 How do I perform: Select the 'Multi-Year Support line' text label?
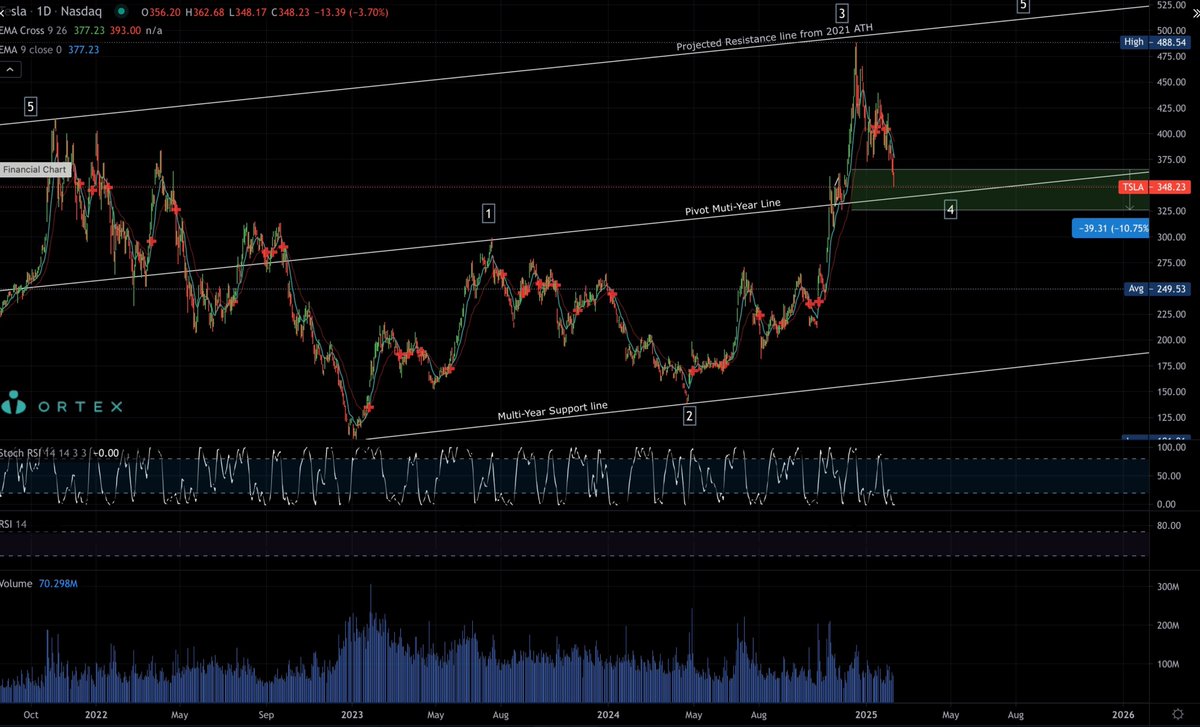[x=553, y=411]
